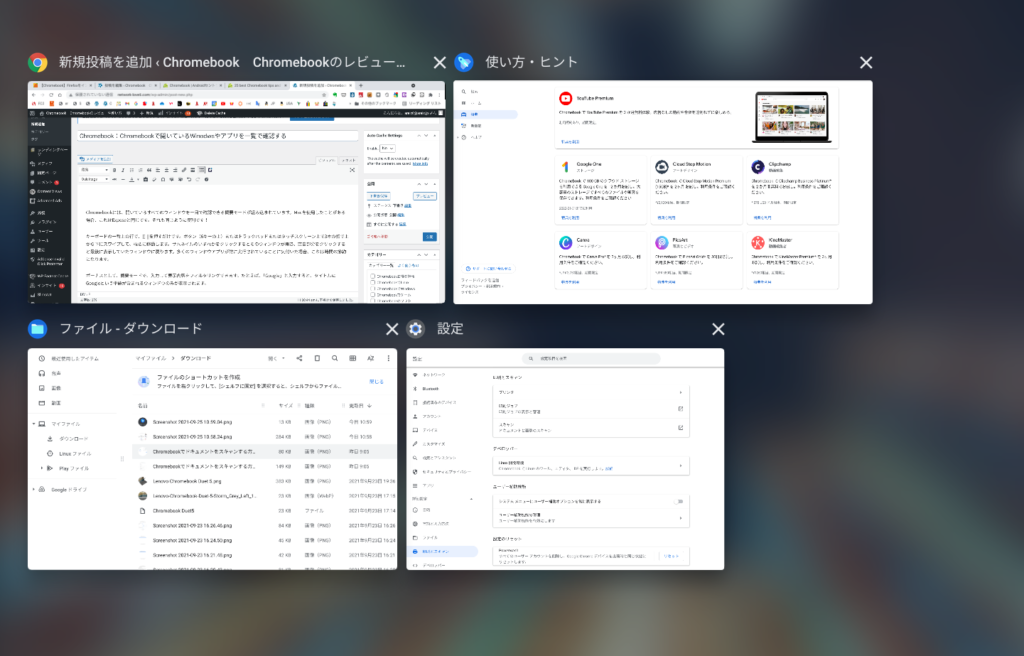
Task: Click the insert link icon in WordPress editor
Action: 184,170
